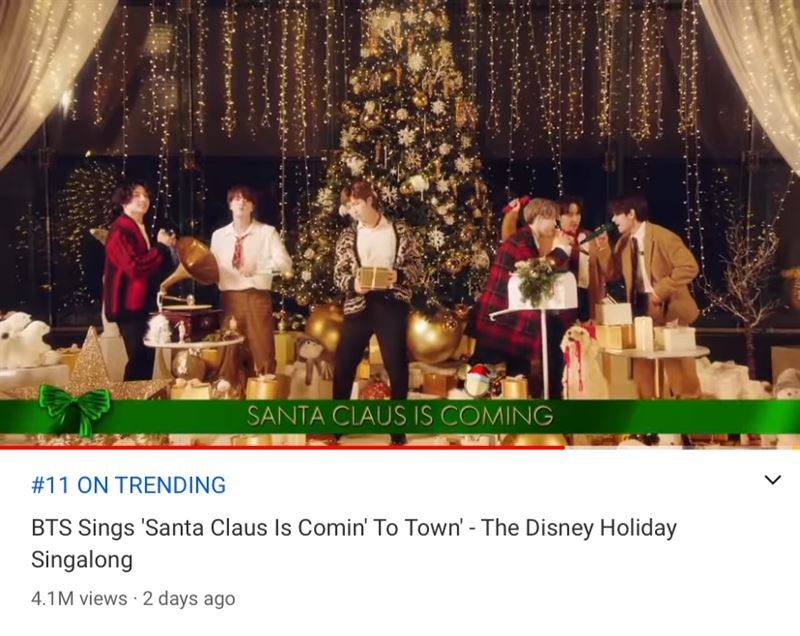Image resolution: width=800 pixels, height=636 pixels.
Task: Click the white polar bear plush
Action: pyautogui.click(x=24, y=340)
